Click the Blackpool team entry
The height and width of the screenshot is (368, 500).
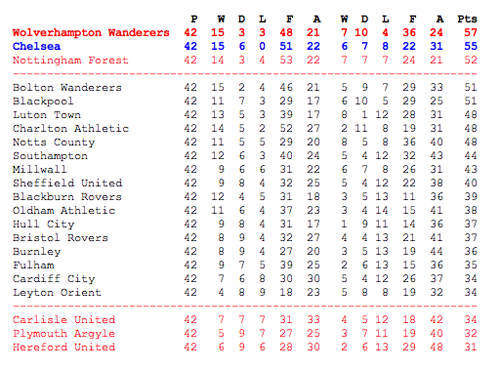(x=43, y=101)
